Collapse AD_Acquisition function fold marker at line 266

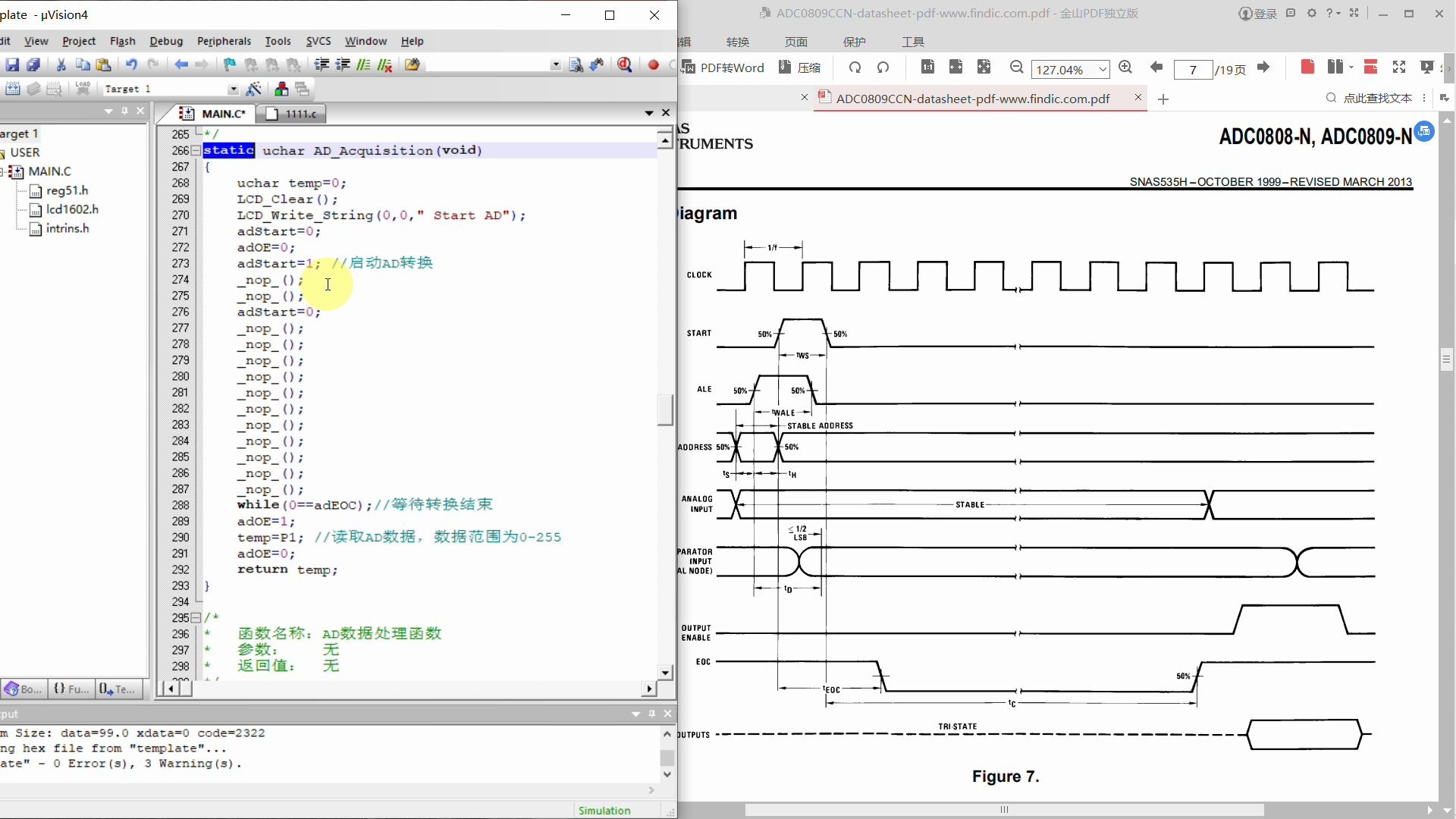(196, 150)
